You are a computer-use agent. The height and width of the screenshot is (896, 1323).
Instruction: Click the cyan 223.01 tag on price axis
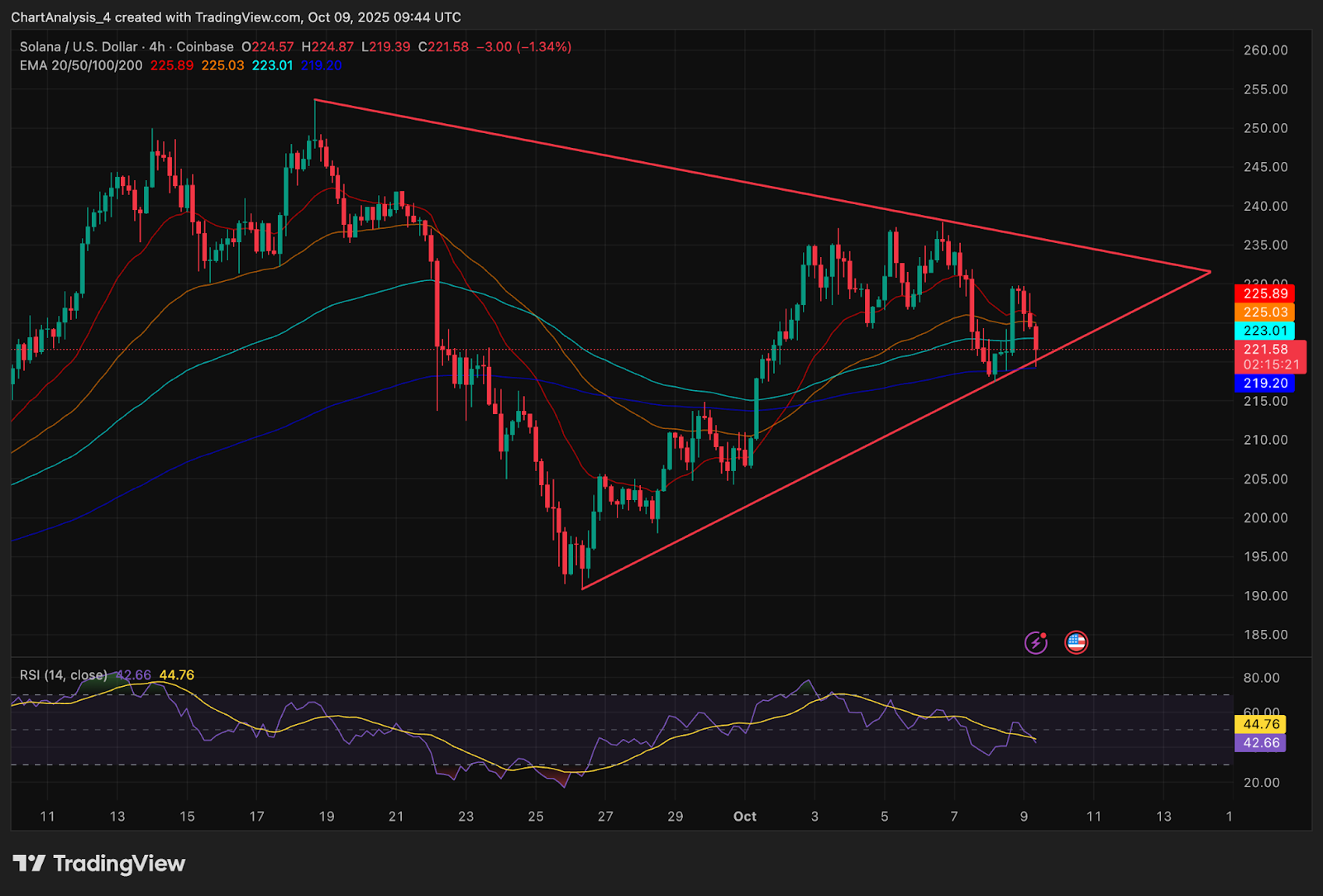point(1264,331)
